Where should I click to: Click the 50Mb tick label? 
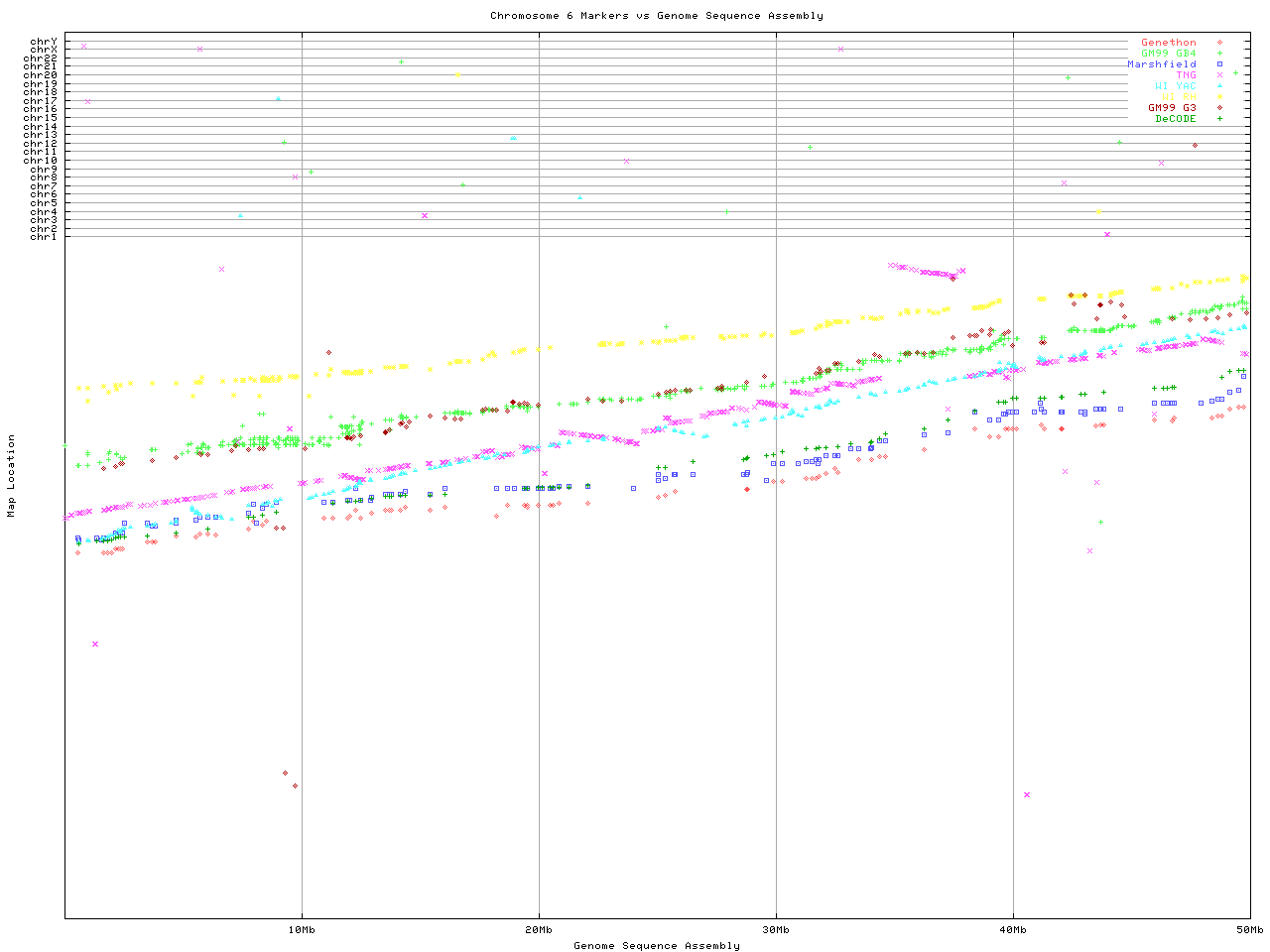[1249, 929]
